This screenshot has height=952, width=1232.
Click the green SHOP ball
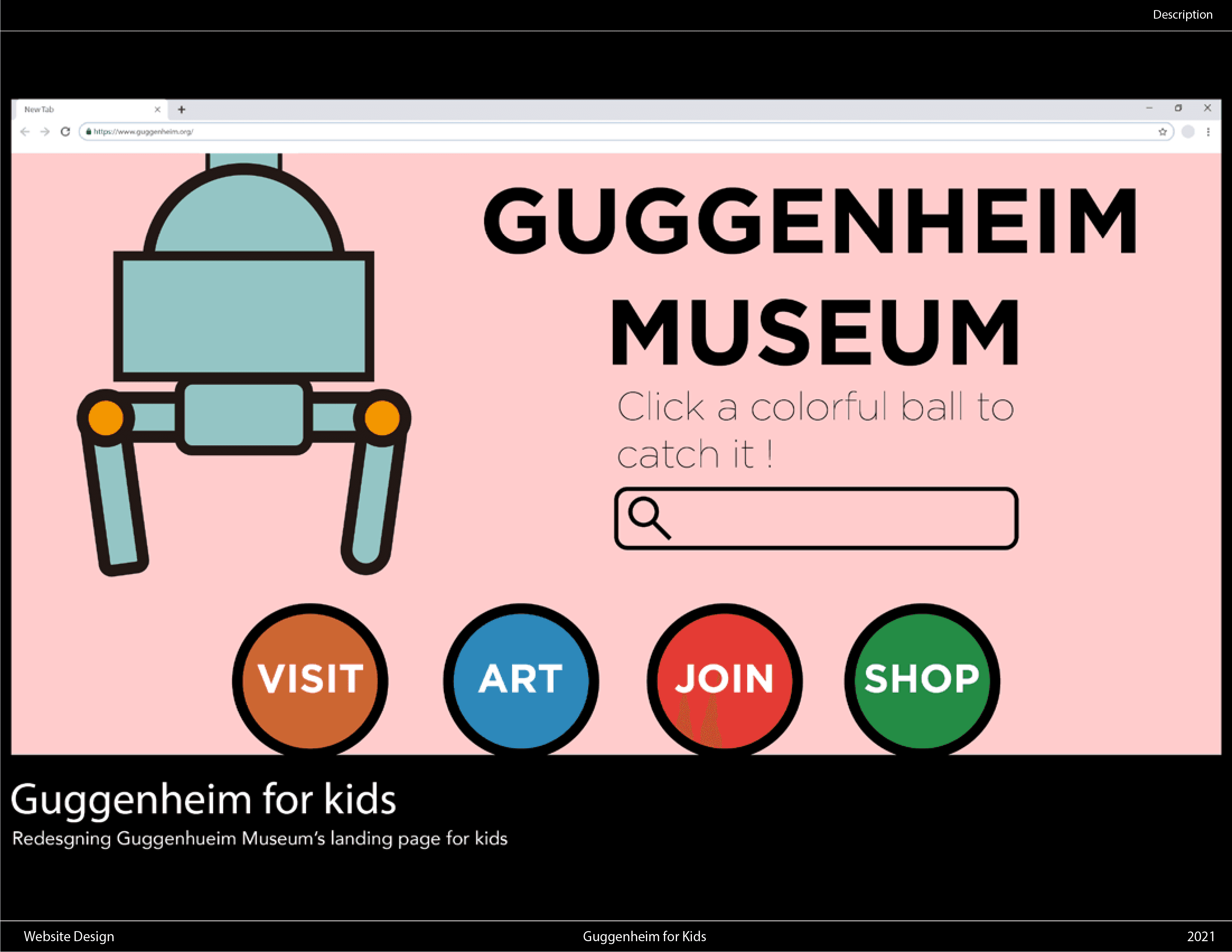(x=922, y=680)
